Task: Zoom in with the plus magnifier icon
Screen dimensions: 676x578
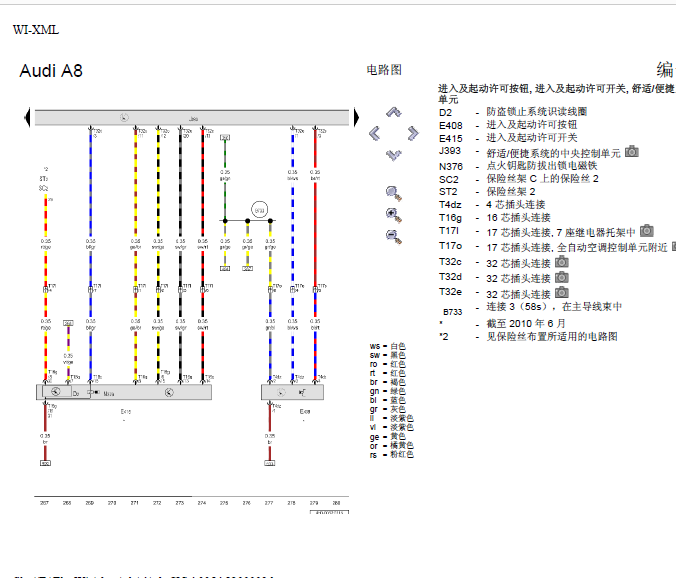Action: [394, 215]
